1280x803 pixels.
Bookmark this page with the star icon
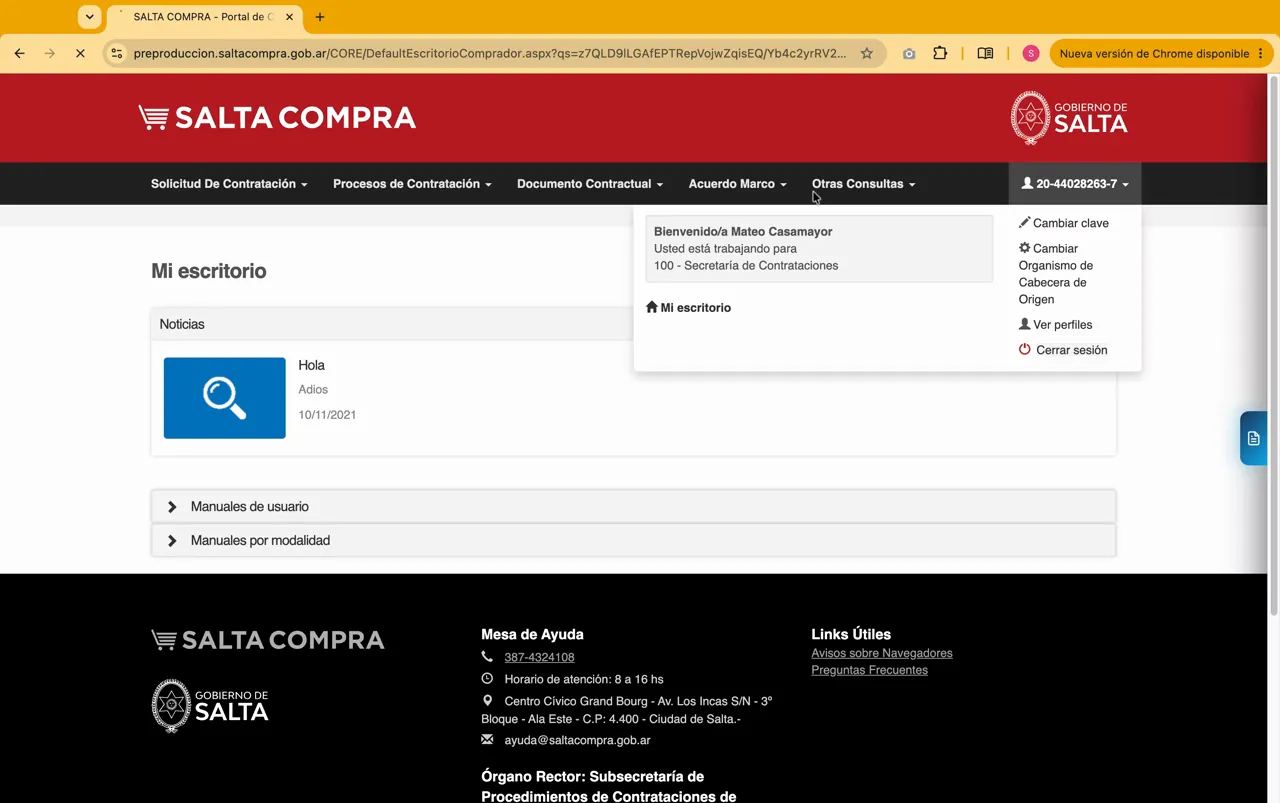coord(867,53)
